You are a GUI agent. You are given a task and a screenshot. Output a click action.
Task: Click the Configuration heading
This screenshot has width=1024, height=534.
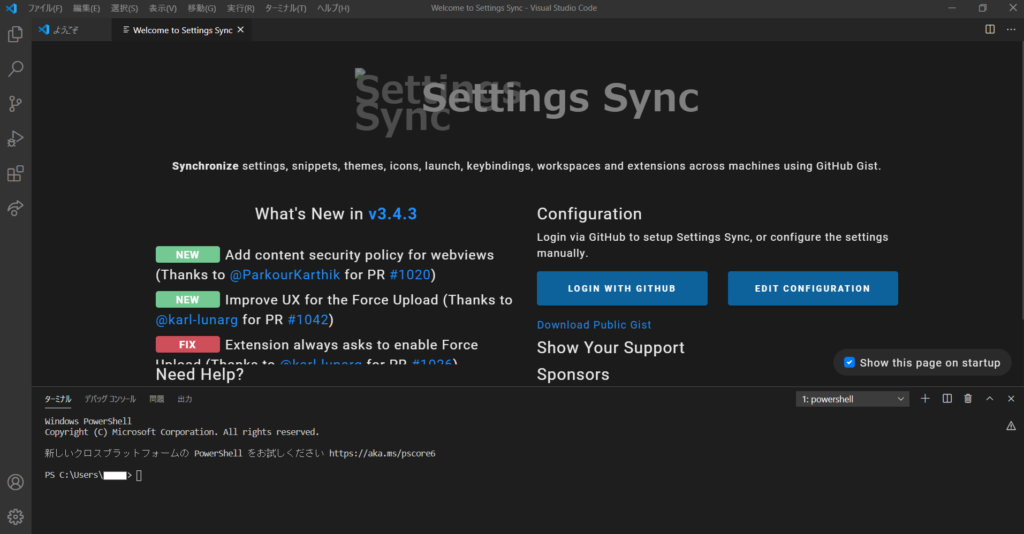point(589,213)
